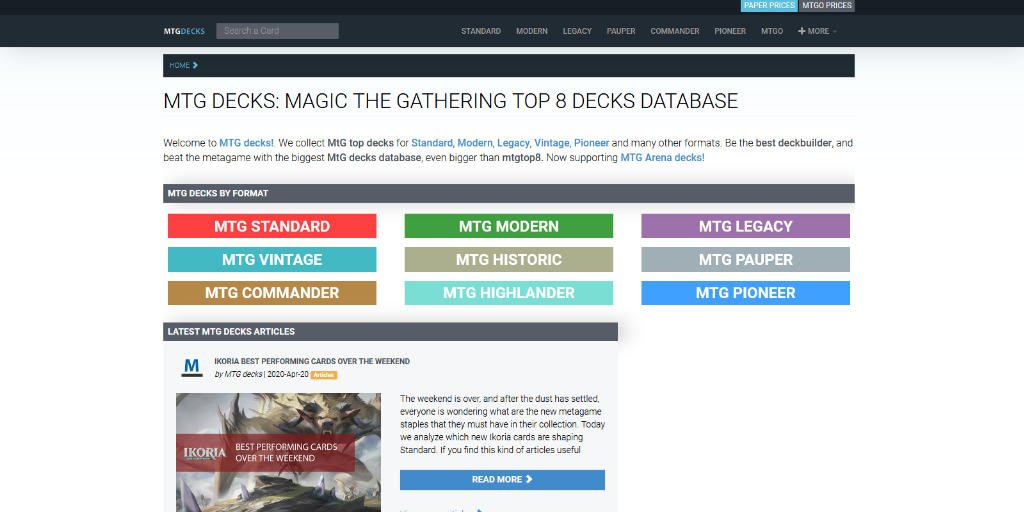The height and width of the screenshot is (512, 1024).
Task: Open the MODERN nav menu item
Action: tap(532, 31)
